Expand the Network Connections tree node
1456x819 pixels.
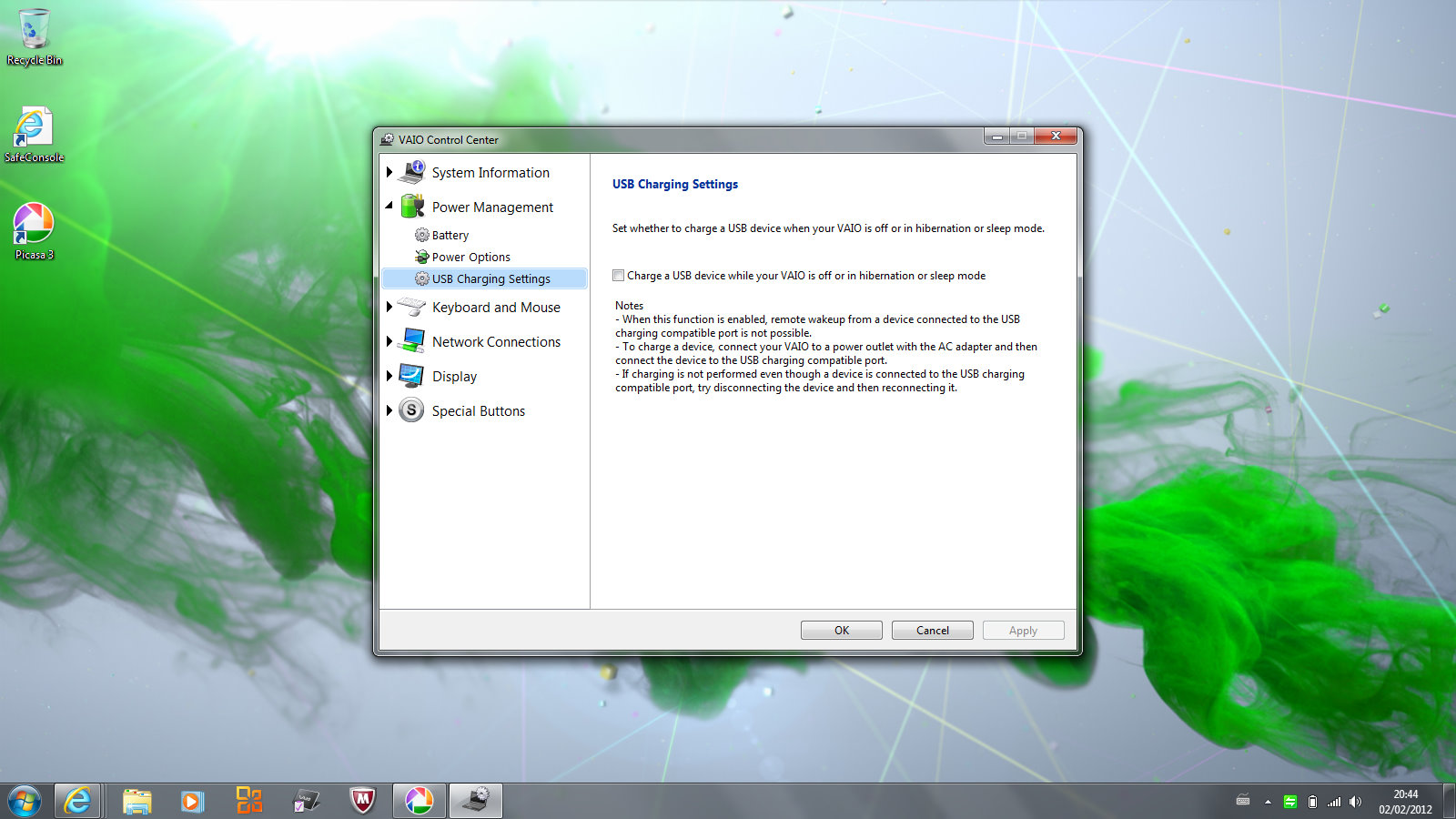click(x=389, y=341)
